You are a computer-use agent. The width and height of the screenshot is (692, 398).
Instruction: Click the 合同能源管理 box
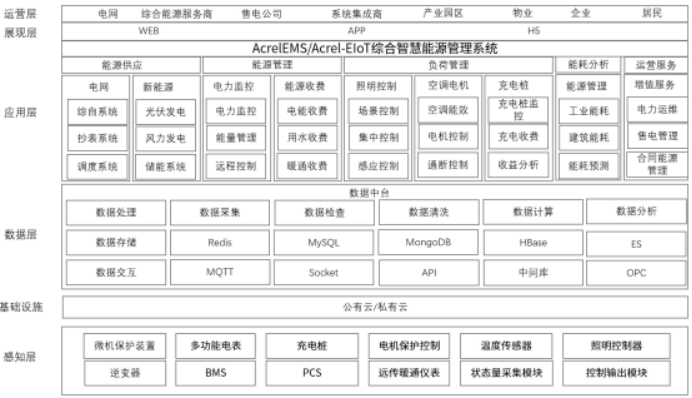coord(657,164)
